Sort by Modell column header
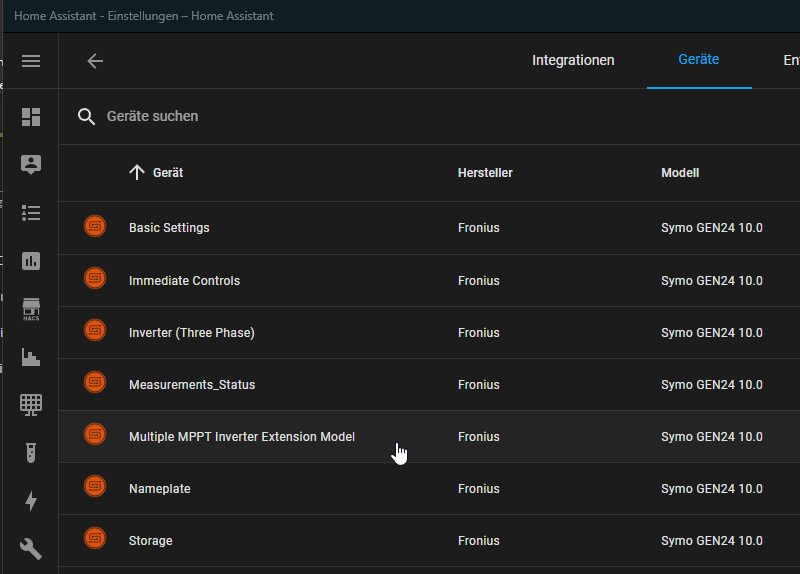Screen dimensions: 800x574 click(680, 173)
